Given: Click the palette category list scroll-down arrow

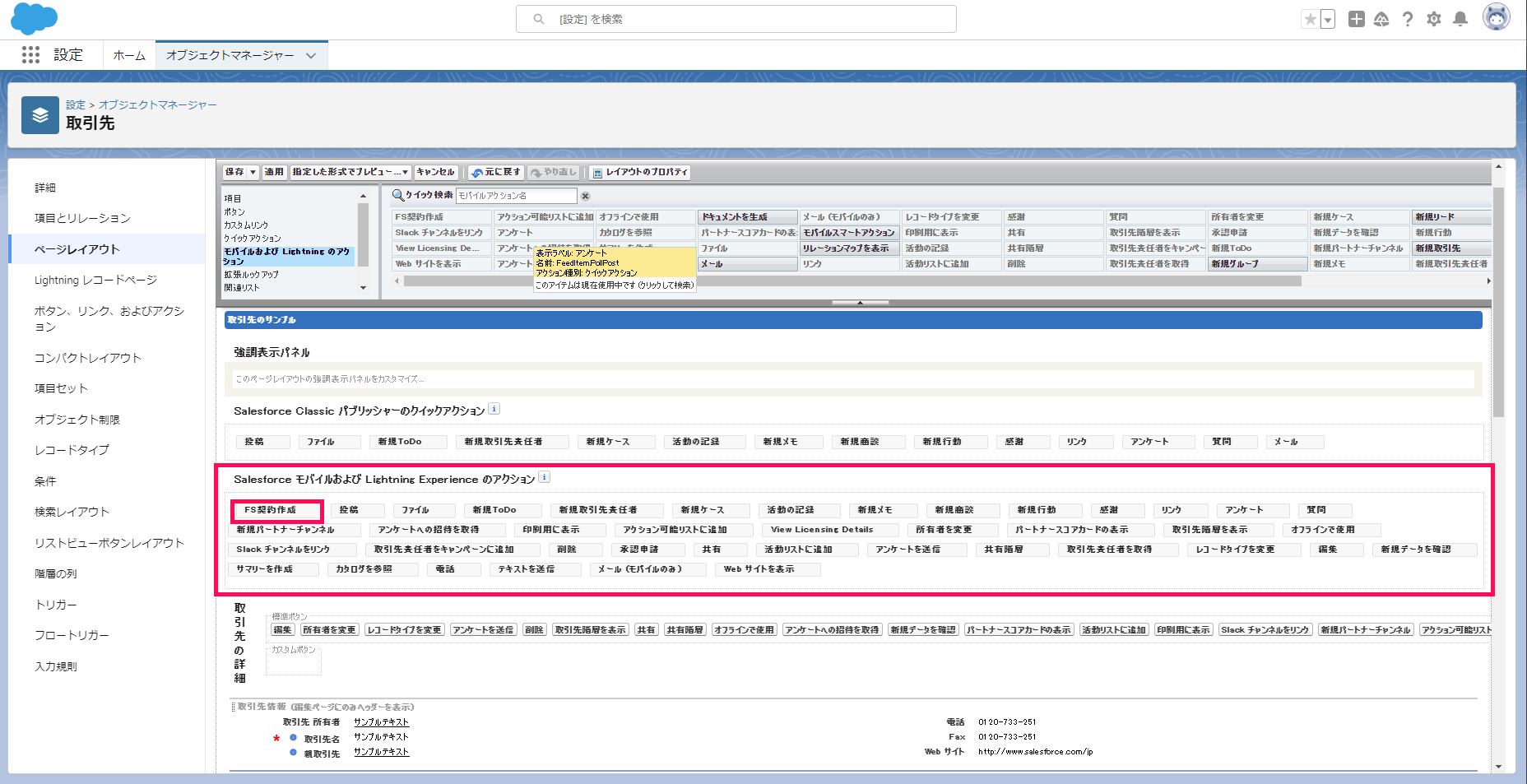Looking at the screenshot, I should [363, 288].
